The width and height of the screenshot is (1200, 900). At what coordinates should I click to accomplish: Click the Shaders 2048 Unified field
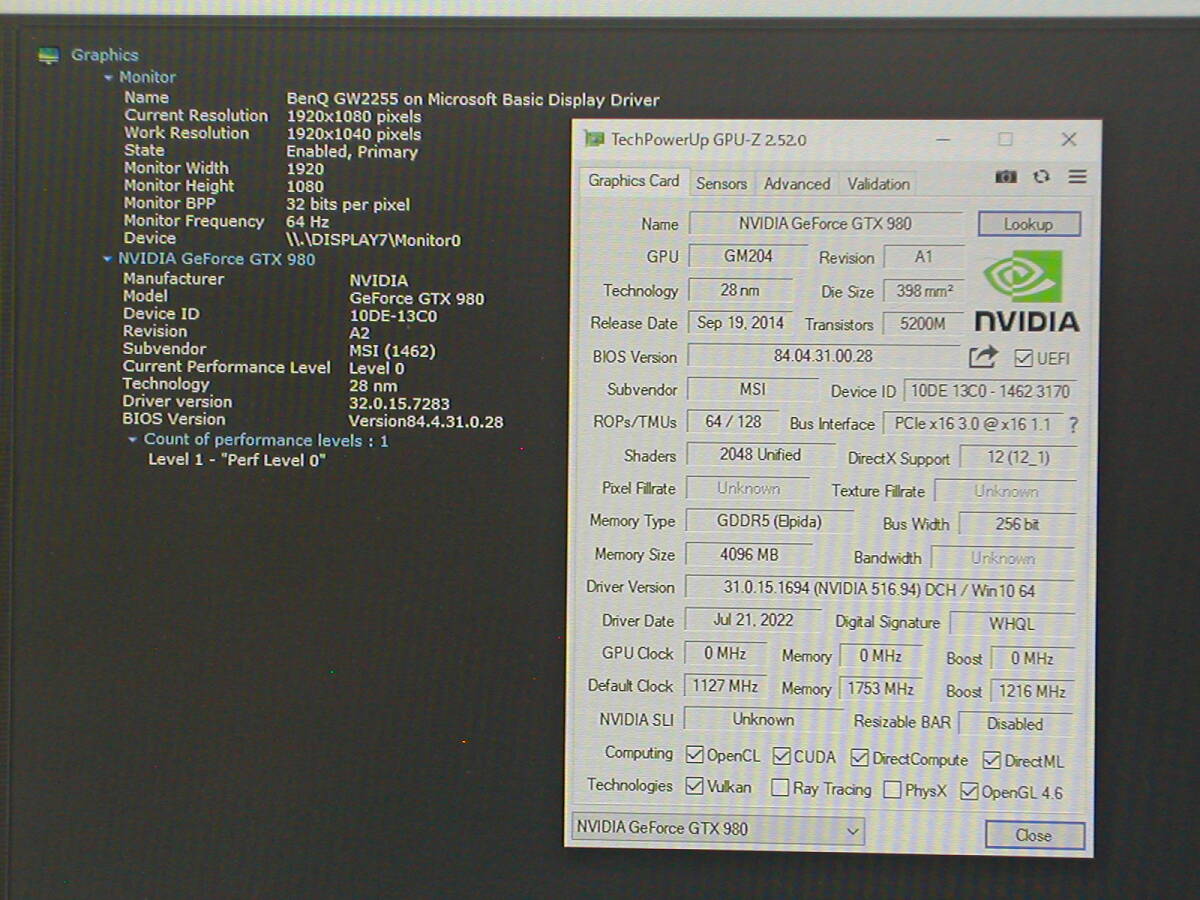[760, 455]
